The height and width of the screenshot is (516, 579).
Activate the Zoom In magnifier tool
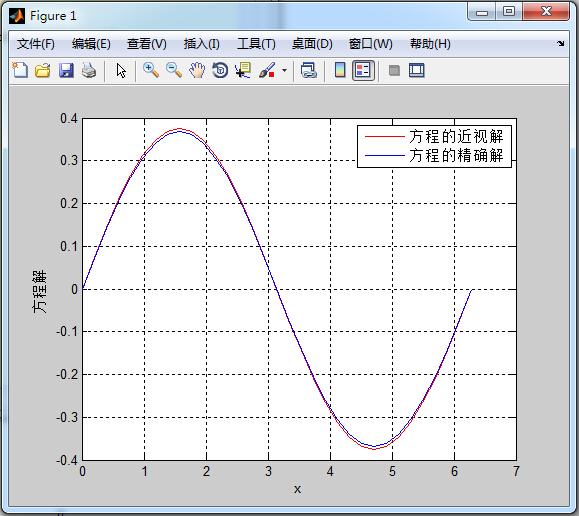[151, 70]
